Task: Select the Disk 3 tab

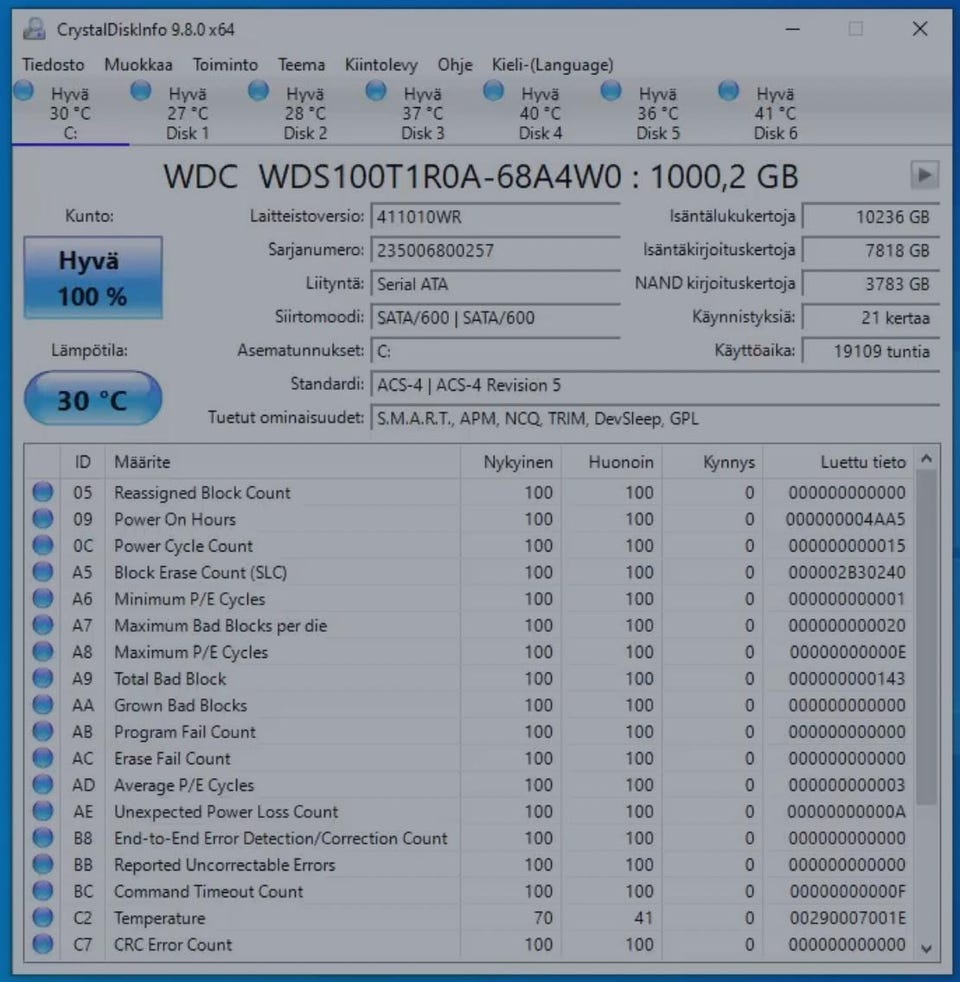Action: 423,112
